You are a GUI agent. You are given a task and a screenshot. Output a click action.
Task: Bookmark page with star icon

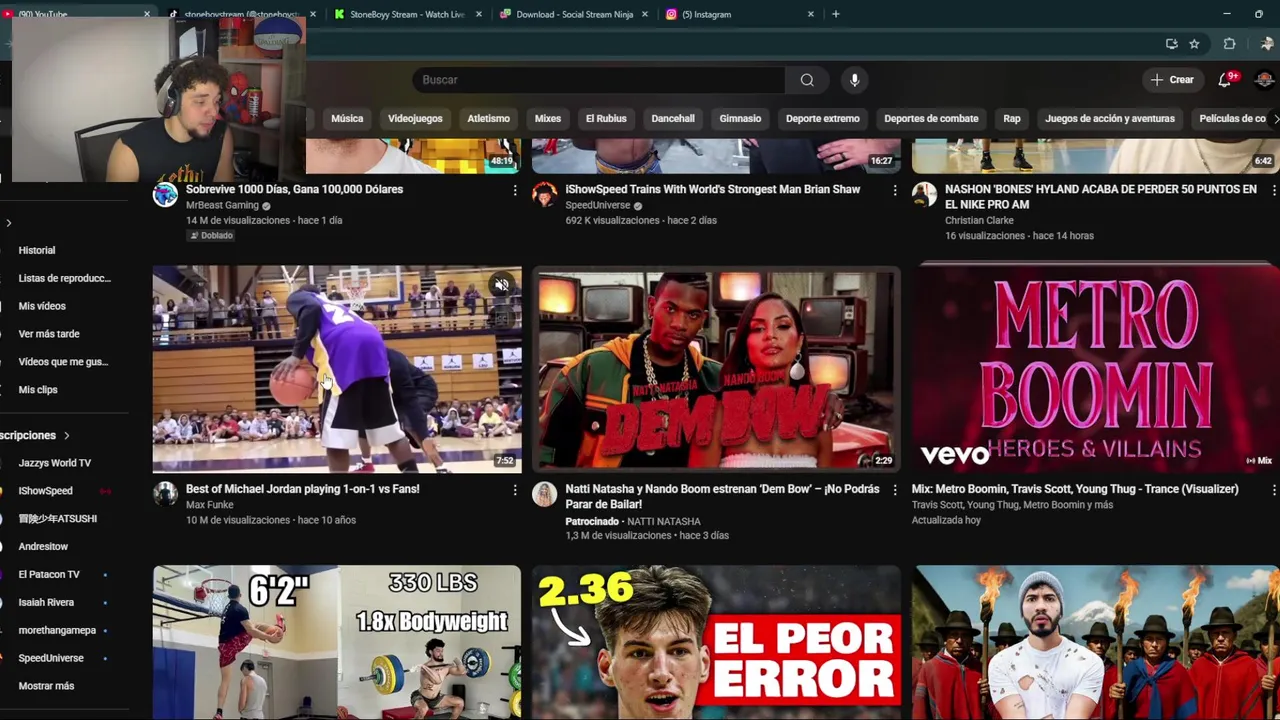[1194, 44]
